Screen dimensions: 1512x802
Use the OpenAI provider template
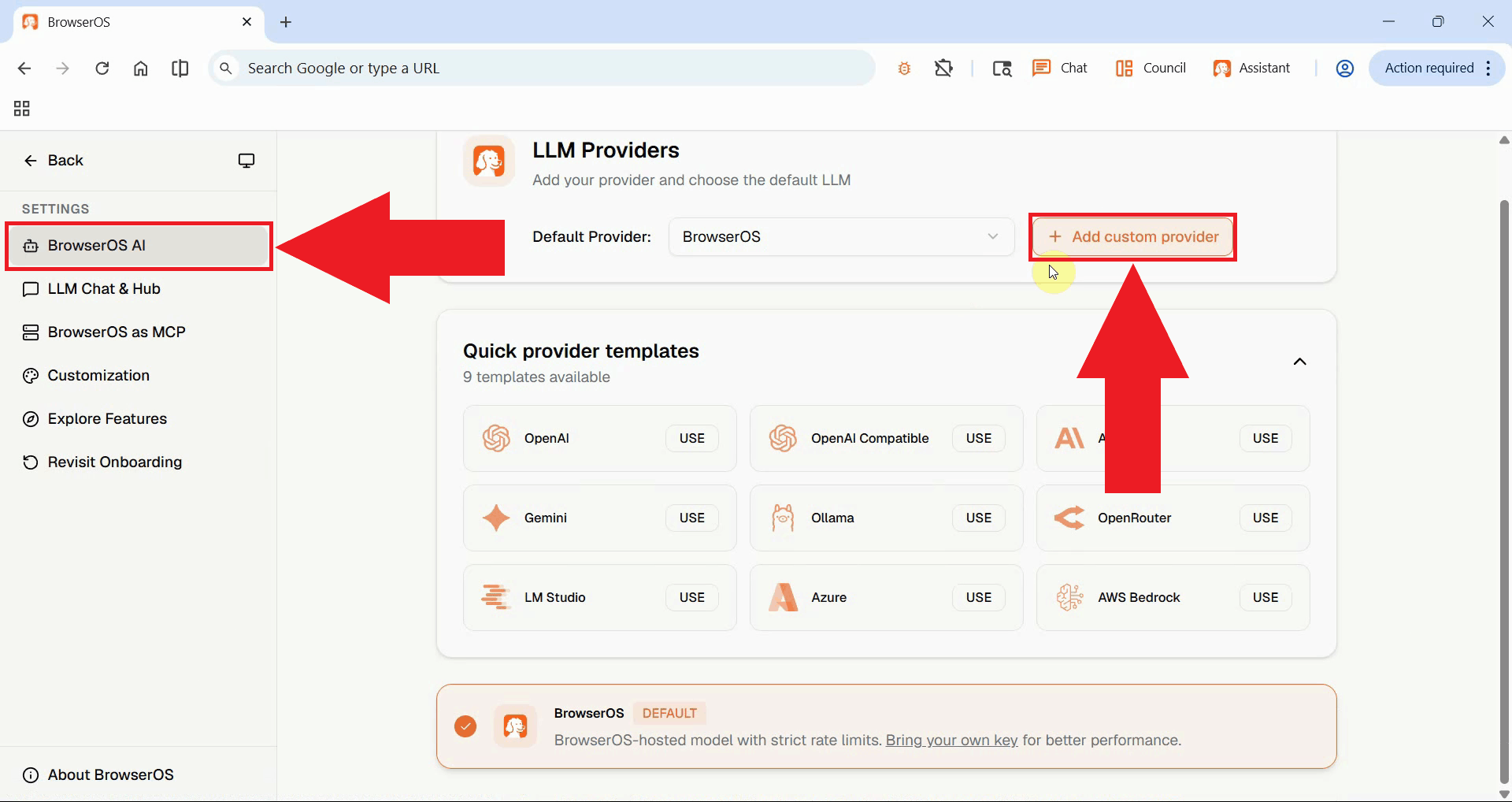(691, 438)
